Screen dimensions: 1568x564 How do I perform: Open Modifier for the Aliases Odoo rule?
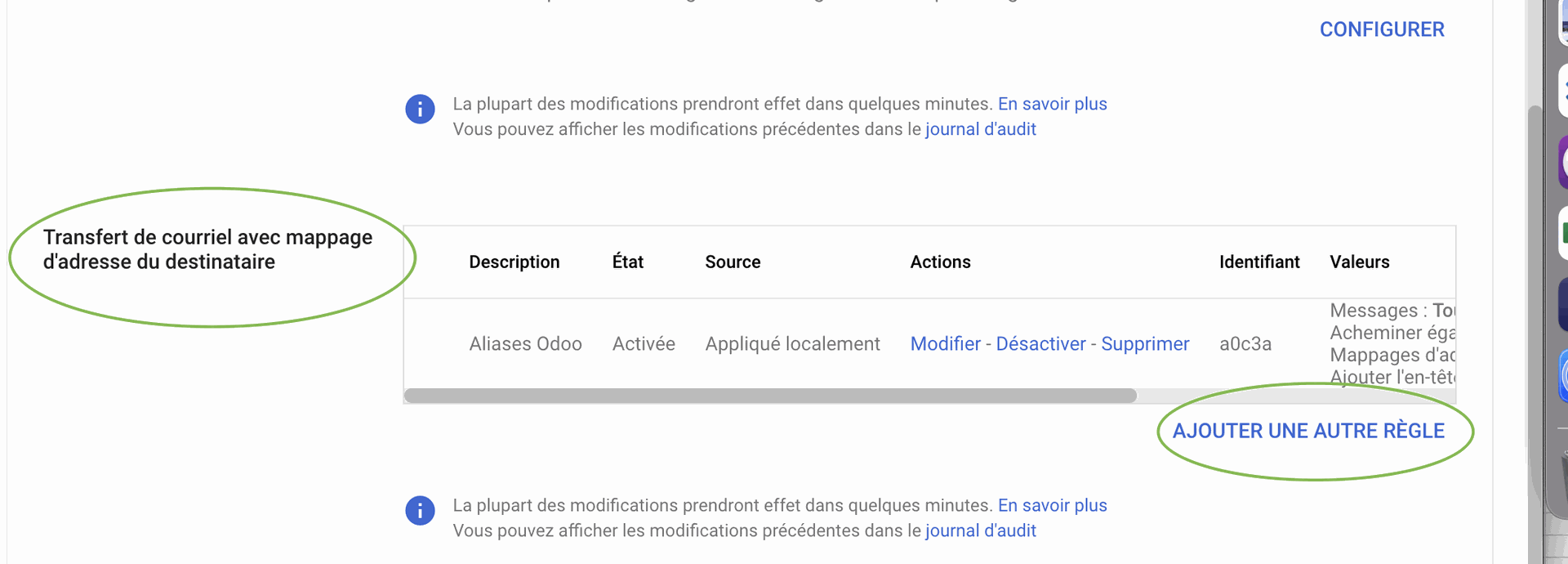945,344
